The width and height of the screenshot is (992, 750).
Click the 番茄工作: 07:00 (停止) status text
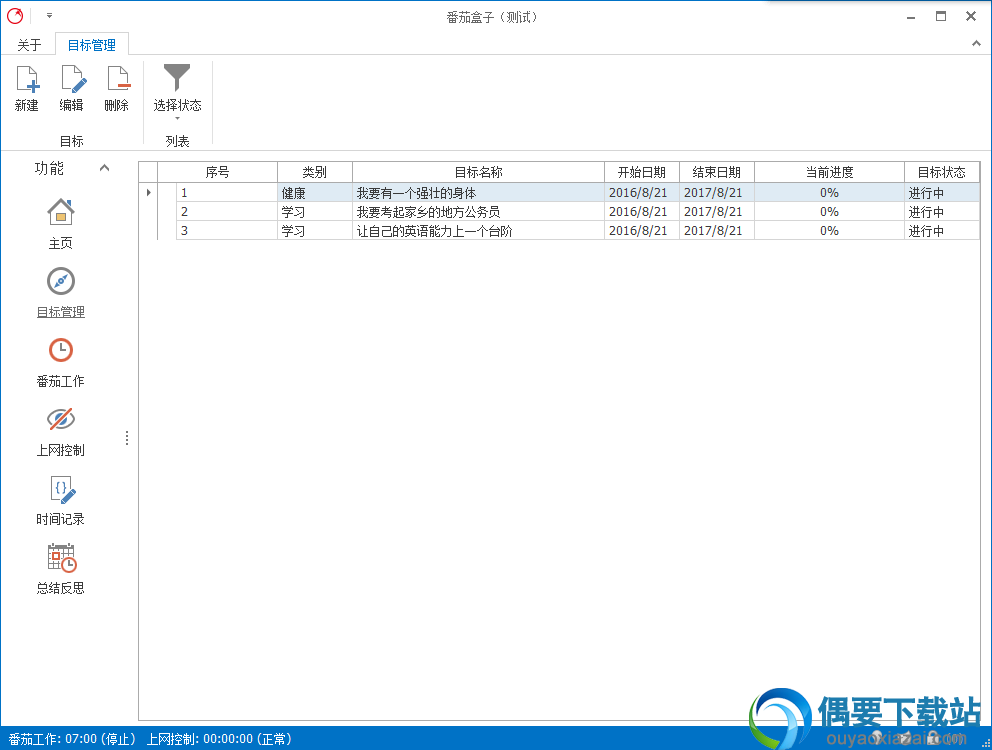pos(72,739)
